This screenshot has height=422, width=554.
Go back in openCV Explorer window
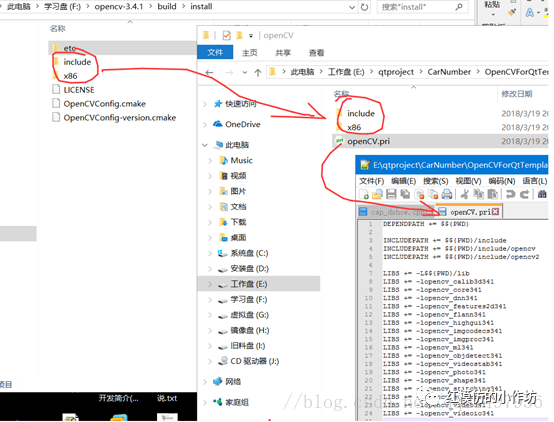pos(209,72)
